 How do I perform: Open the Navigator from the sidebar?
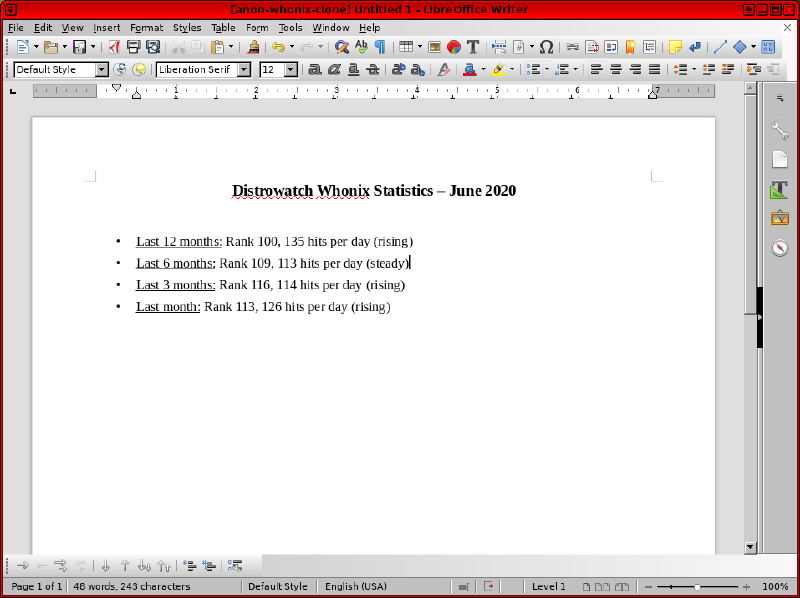coord(779,248)
